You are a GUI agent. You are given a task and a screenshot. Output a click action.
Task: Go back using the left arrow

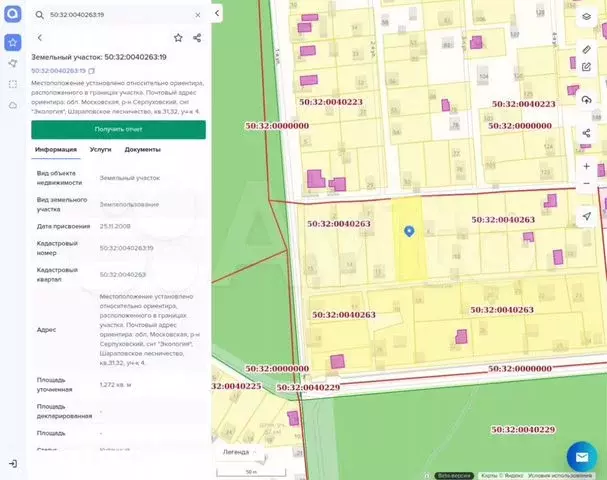[x=40, y=38]
